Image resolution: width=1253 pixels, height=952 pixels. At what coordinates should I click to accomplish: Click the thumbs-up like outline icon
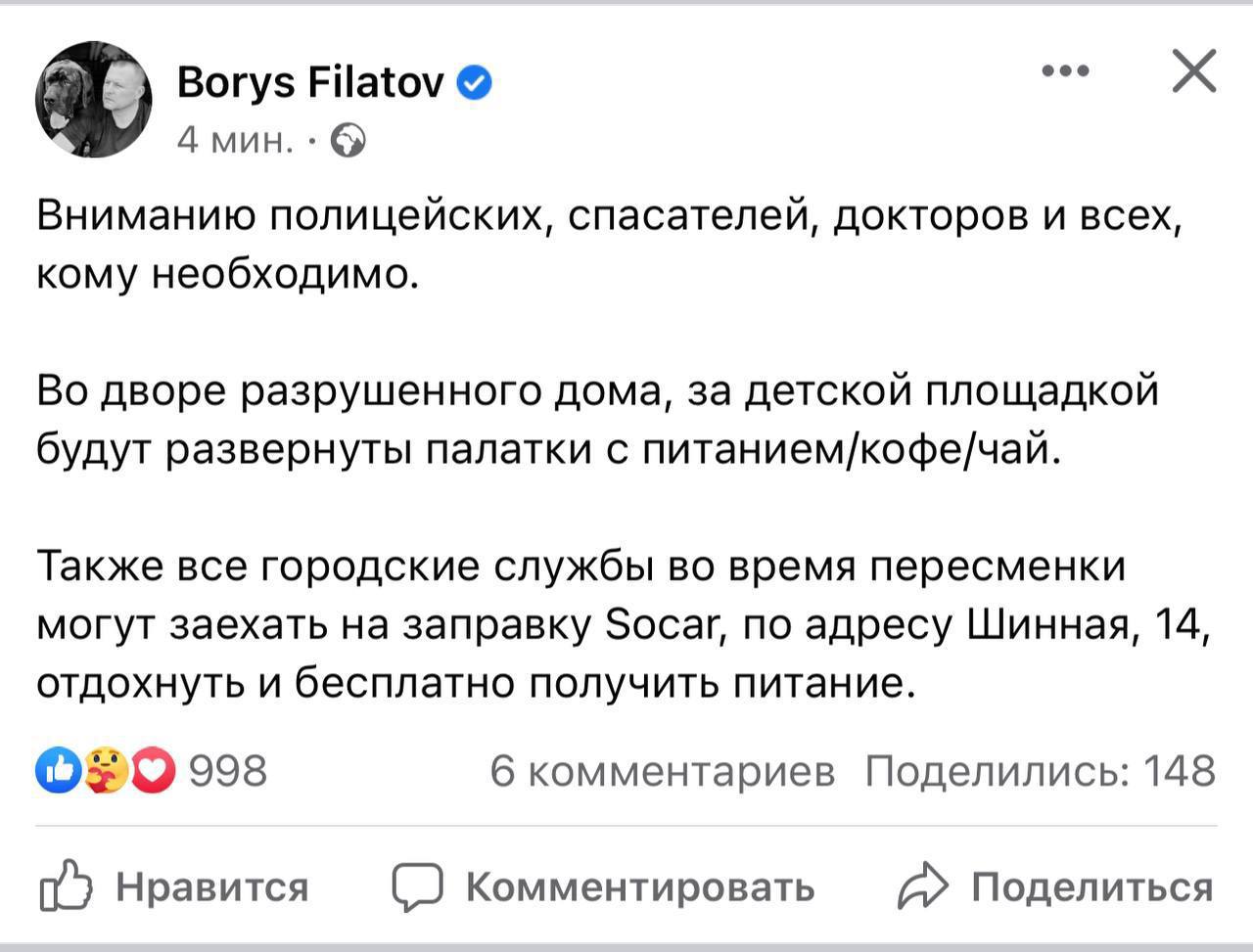pos(66,885)
